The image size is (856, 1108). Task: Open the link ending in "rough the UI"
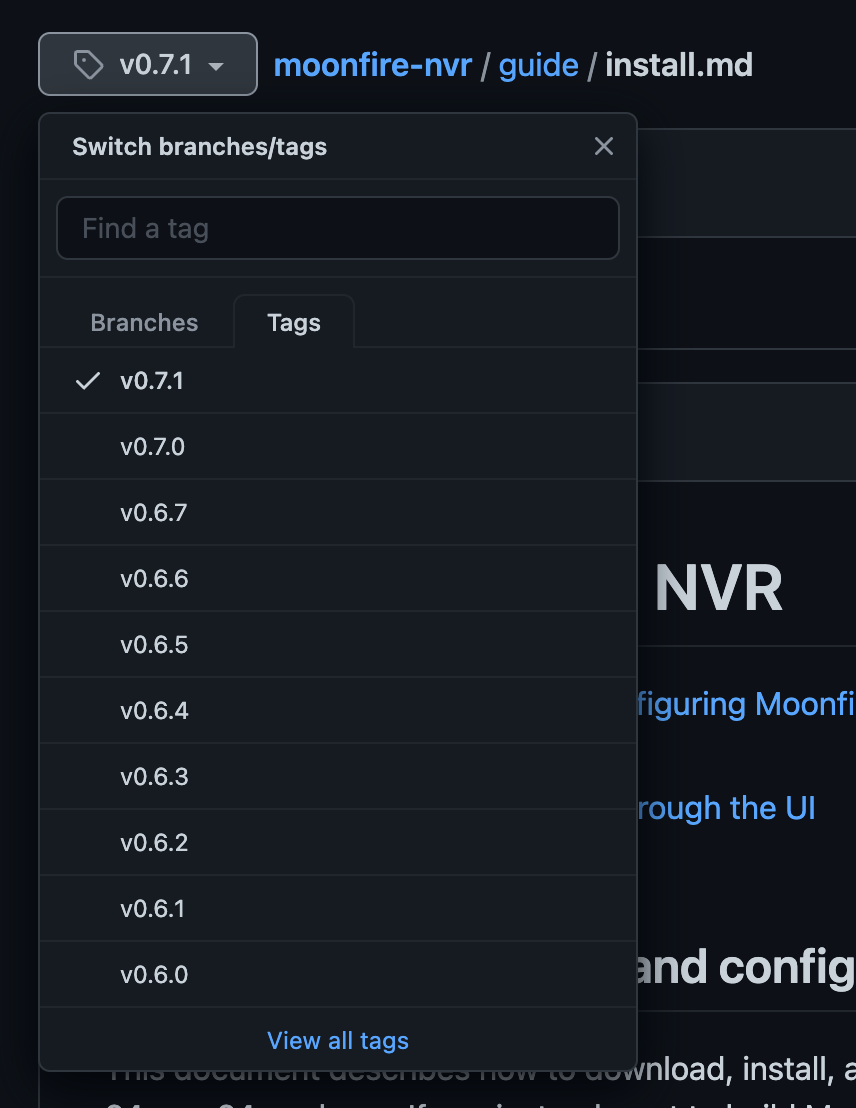tap(727, 808)
